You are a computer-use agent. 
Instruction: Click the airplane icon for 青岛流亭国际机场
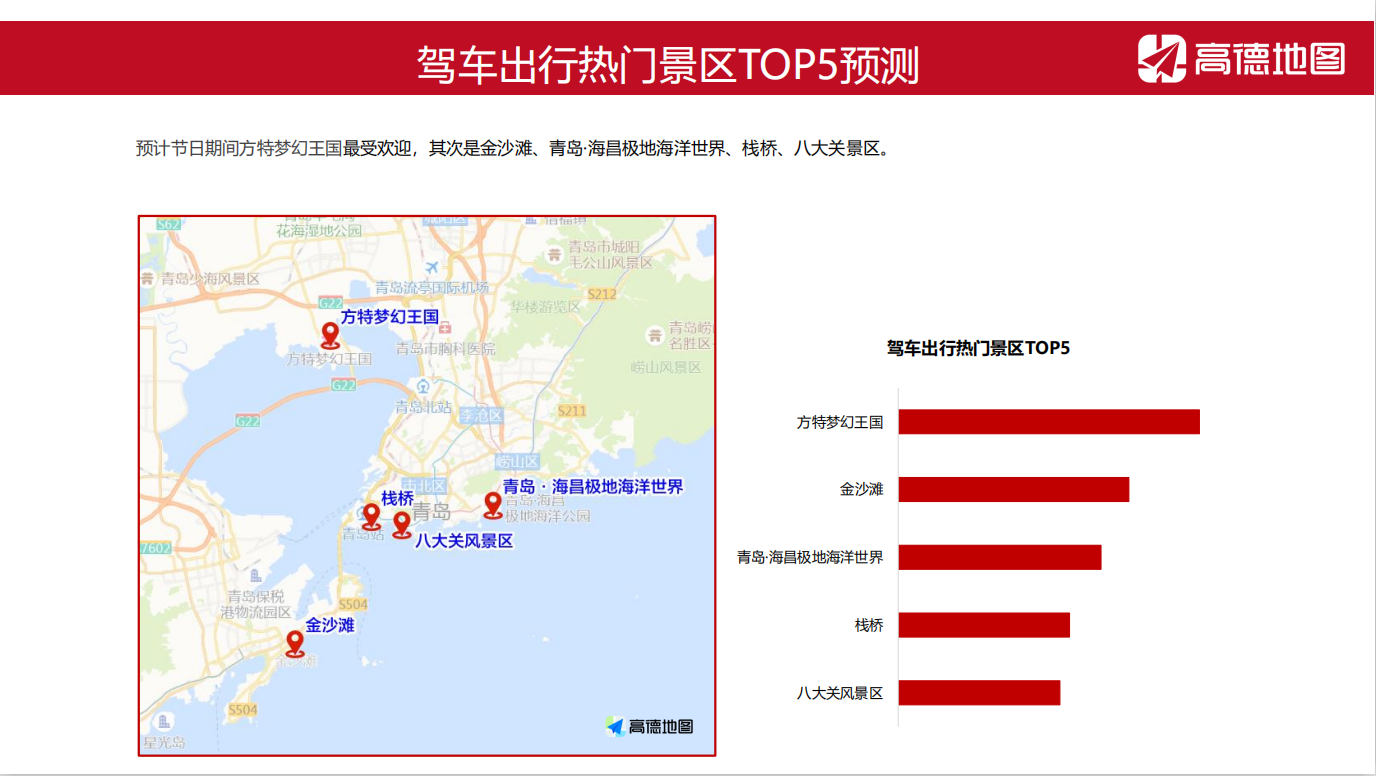(x=432, y=268)
